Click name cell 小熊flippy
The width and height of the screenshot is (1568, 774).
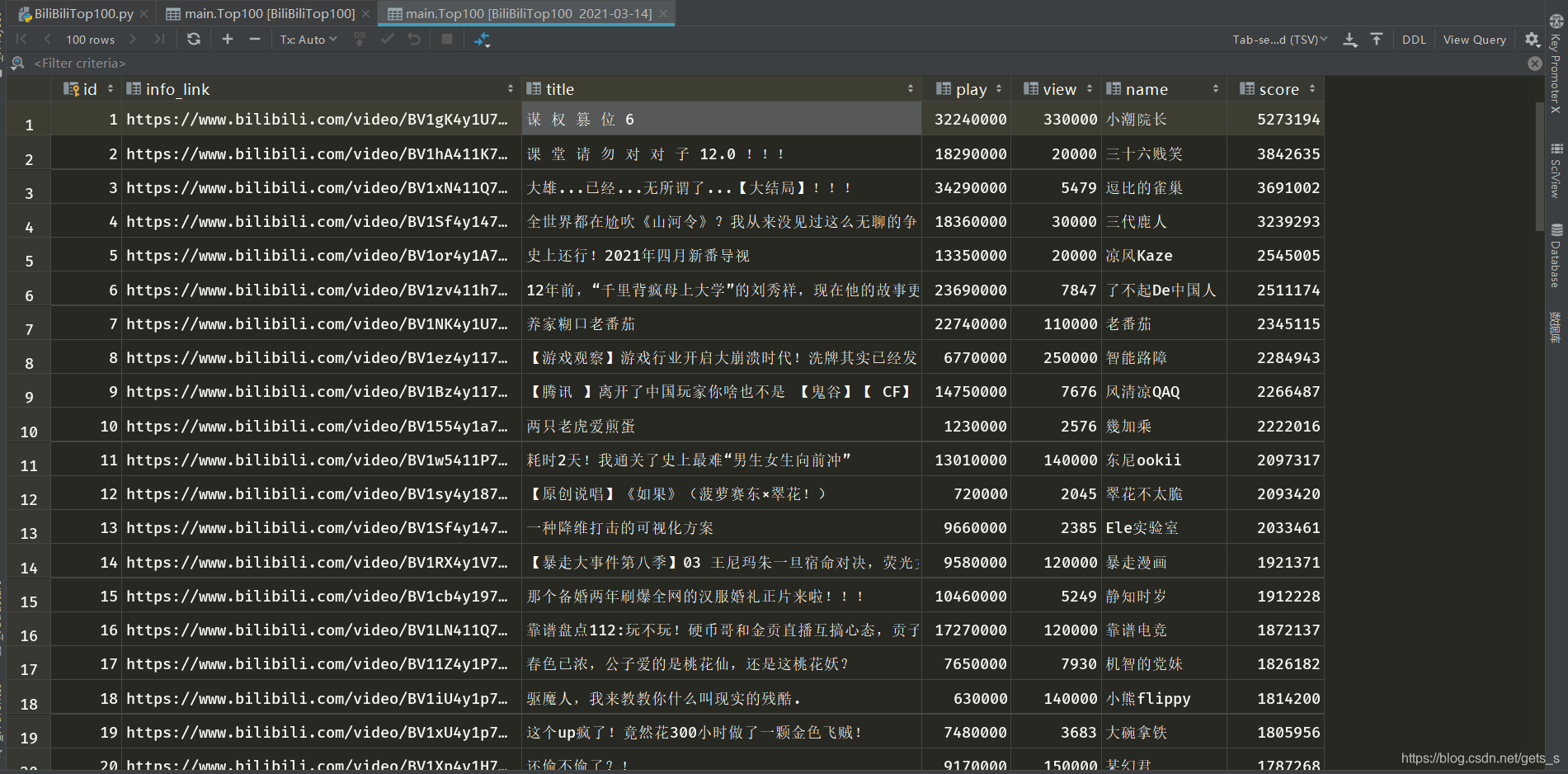point(1163,699)
